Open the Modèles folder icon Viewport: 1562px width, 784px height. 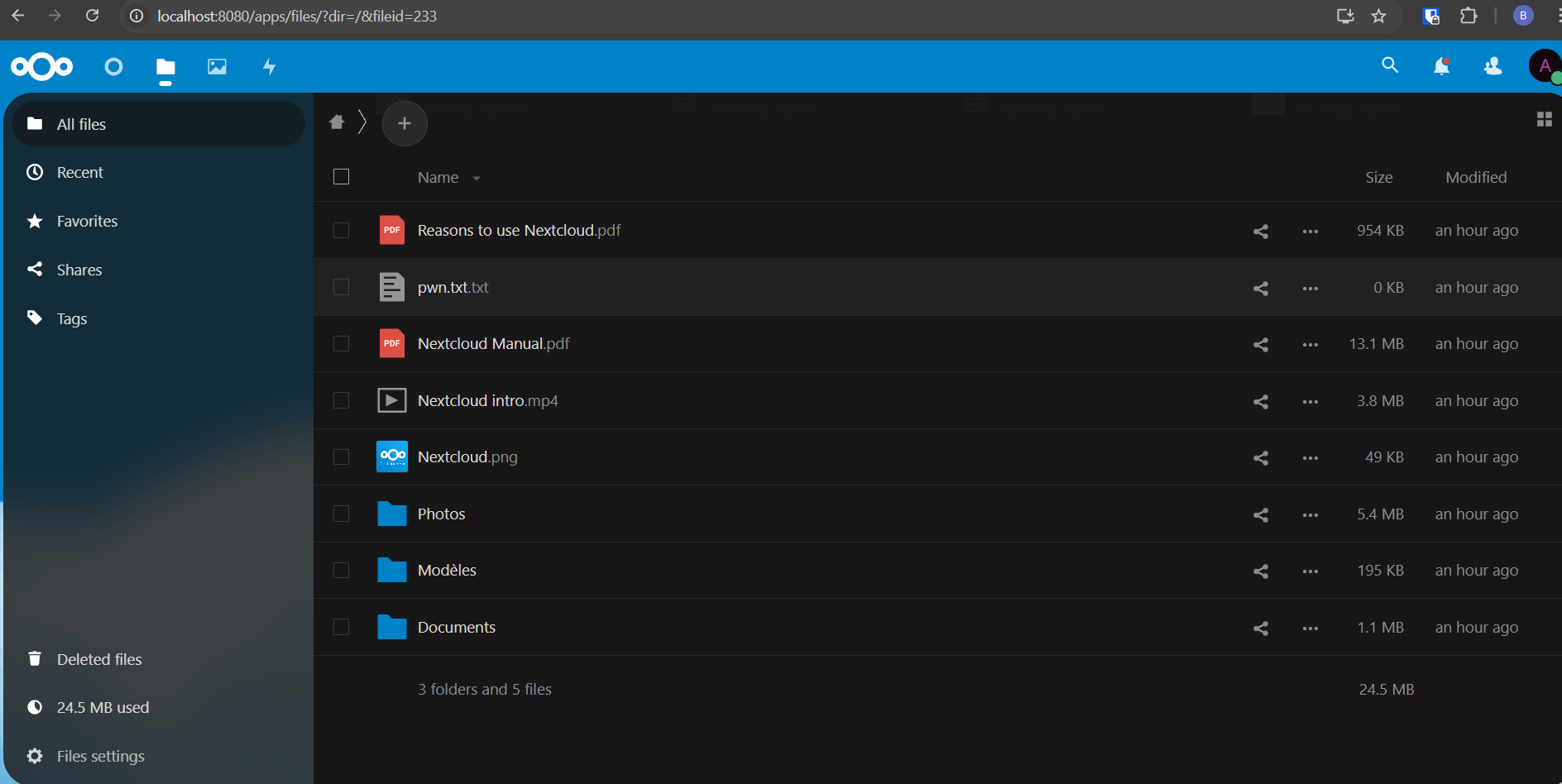pyautogui.click(x=391, y=570)
